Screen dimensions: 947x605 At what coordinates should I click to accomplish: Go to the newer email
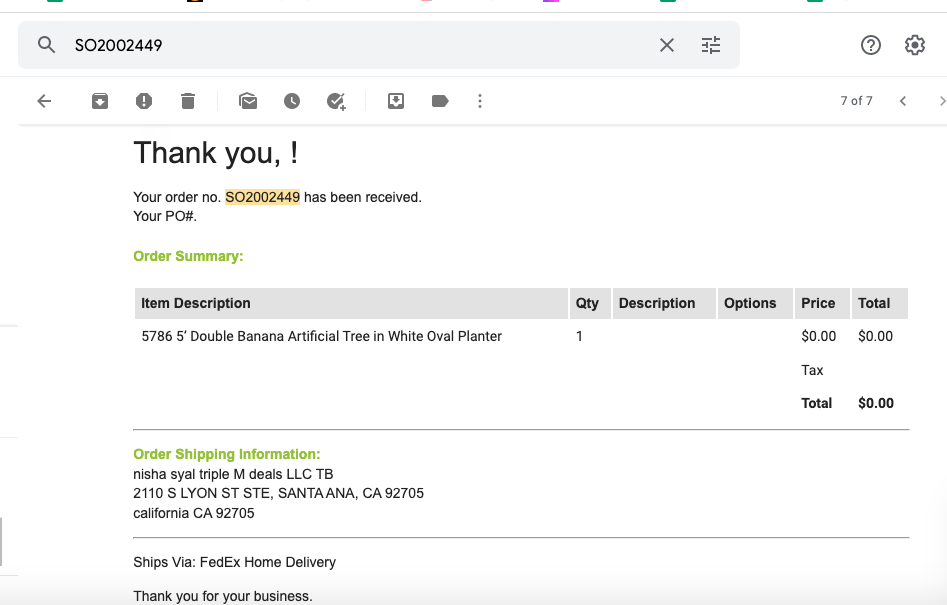click(x=903, y=101)
